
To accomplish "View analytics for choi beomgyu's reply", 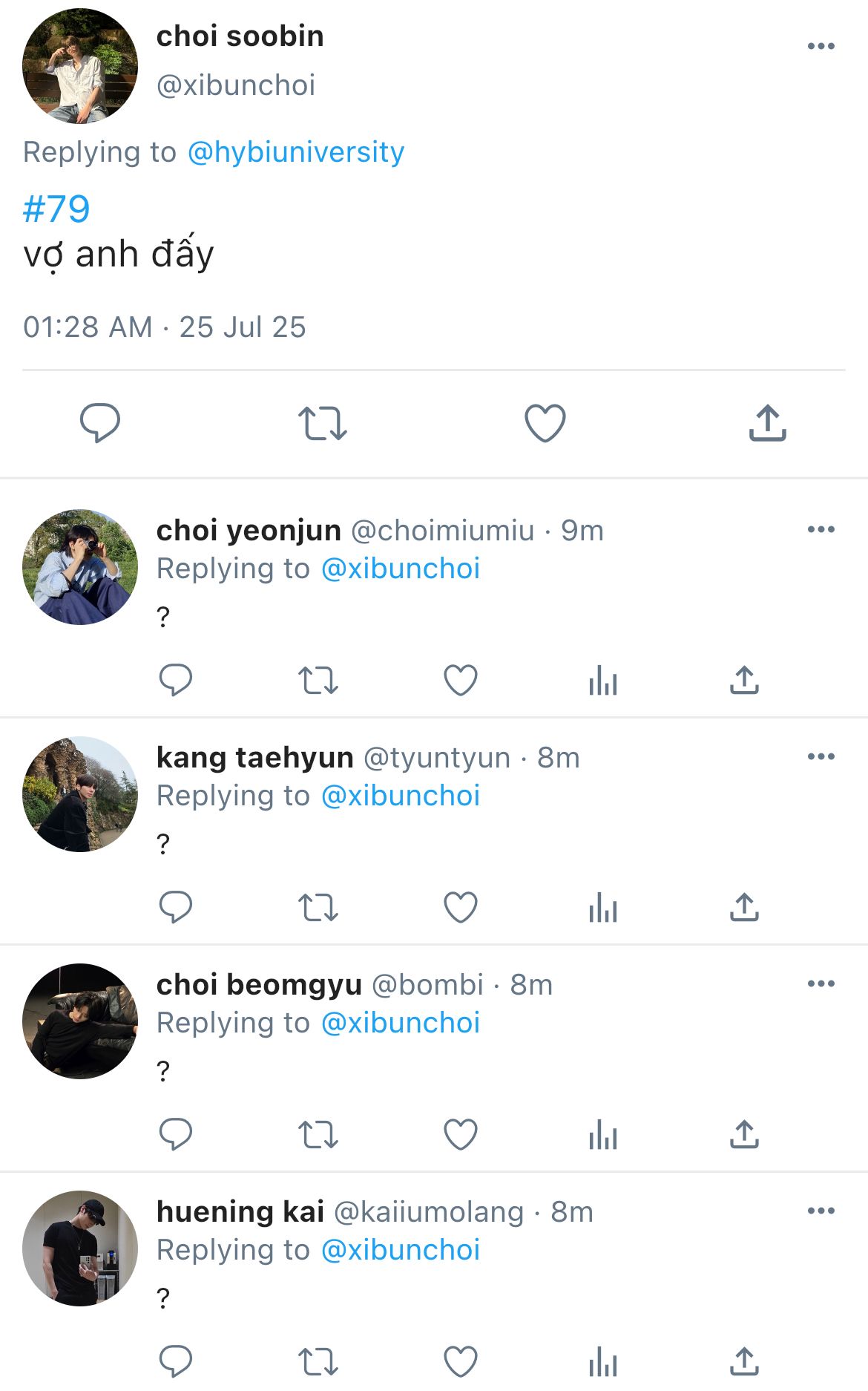I will 602,1134.
